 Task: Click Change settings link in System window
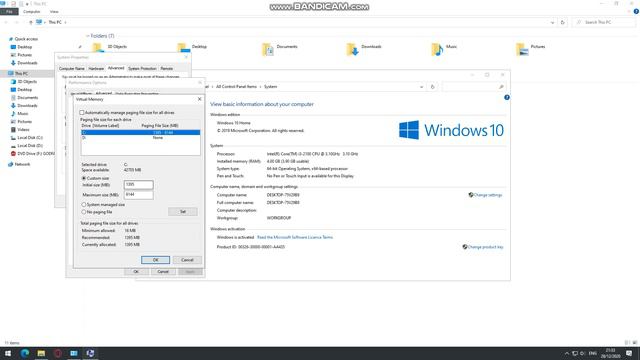488,195
